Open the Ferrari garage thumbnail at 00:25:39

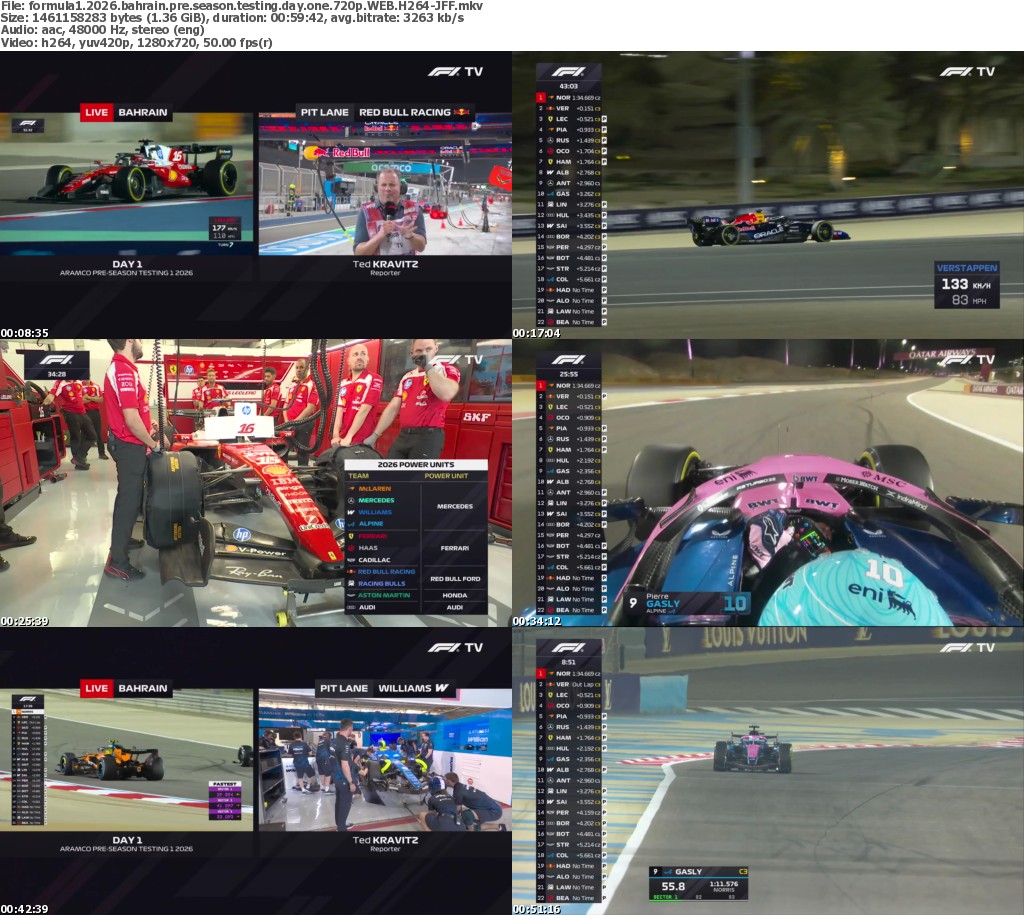tap(256, 483)
